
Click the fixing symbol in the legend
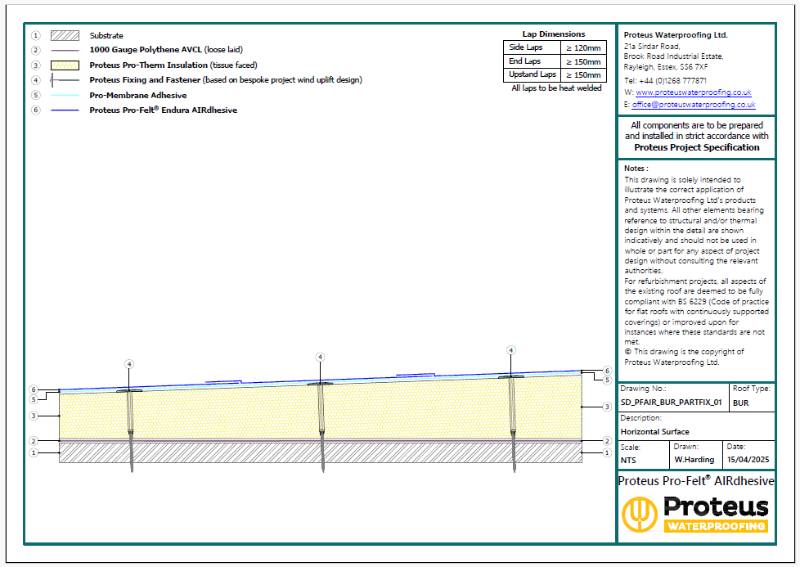click(x=65, y=80)
